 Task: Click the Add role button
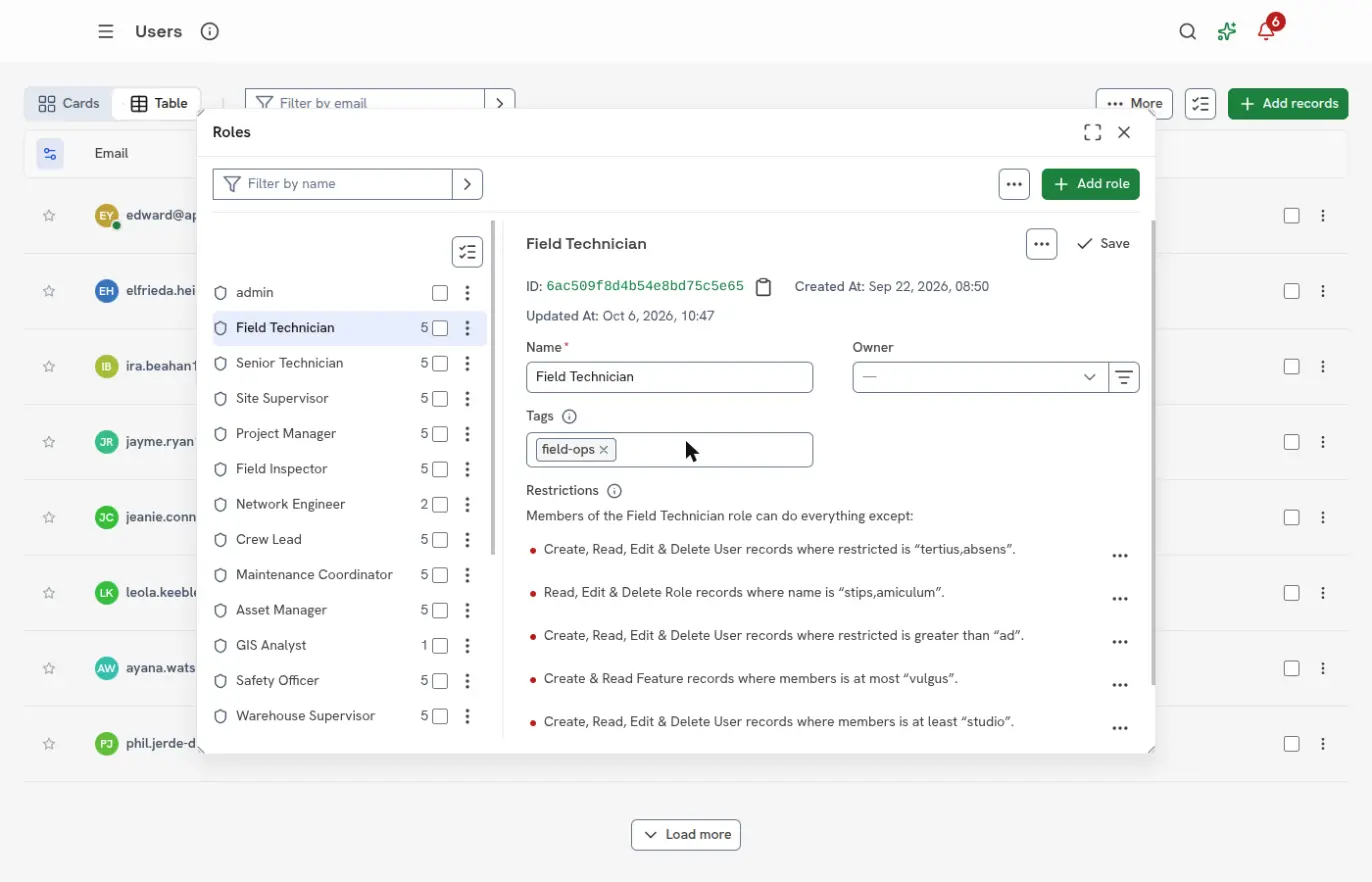point(1090,184)
